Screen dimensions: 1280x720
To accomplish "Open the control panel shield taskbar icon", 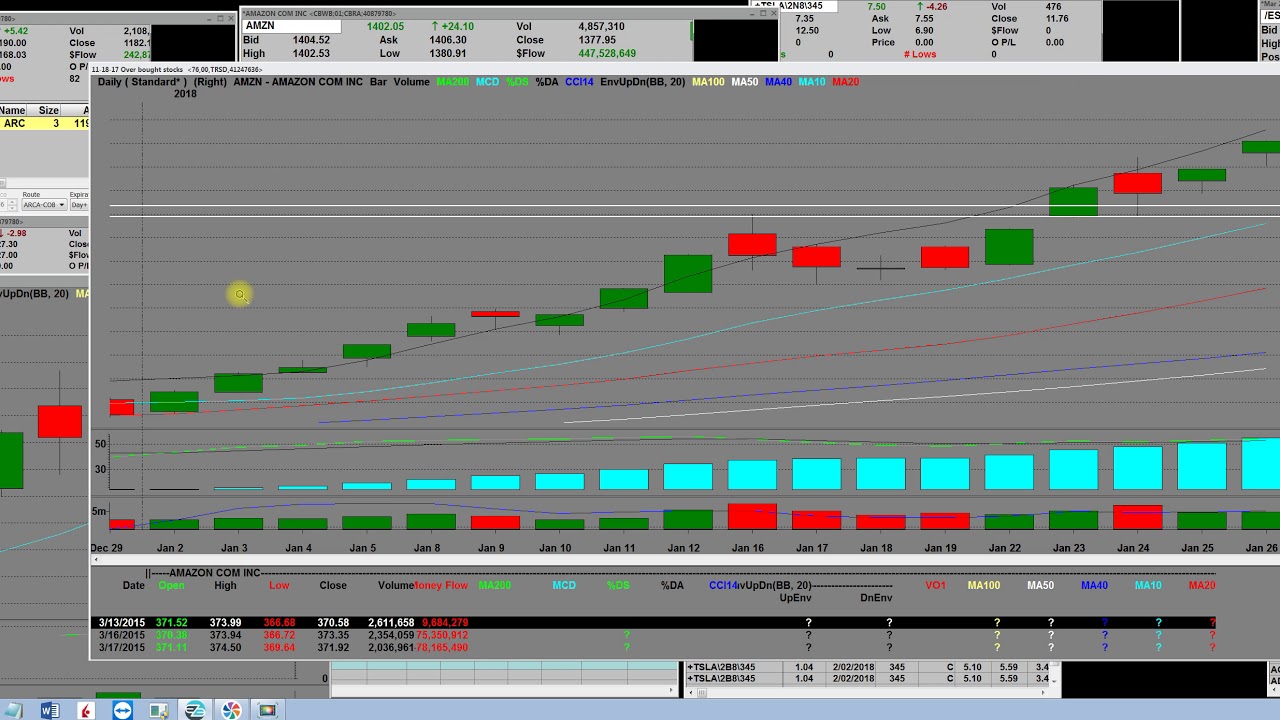I will (x=159, y=710).
